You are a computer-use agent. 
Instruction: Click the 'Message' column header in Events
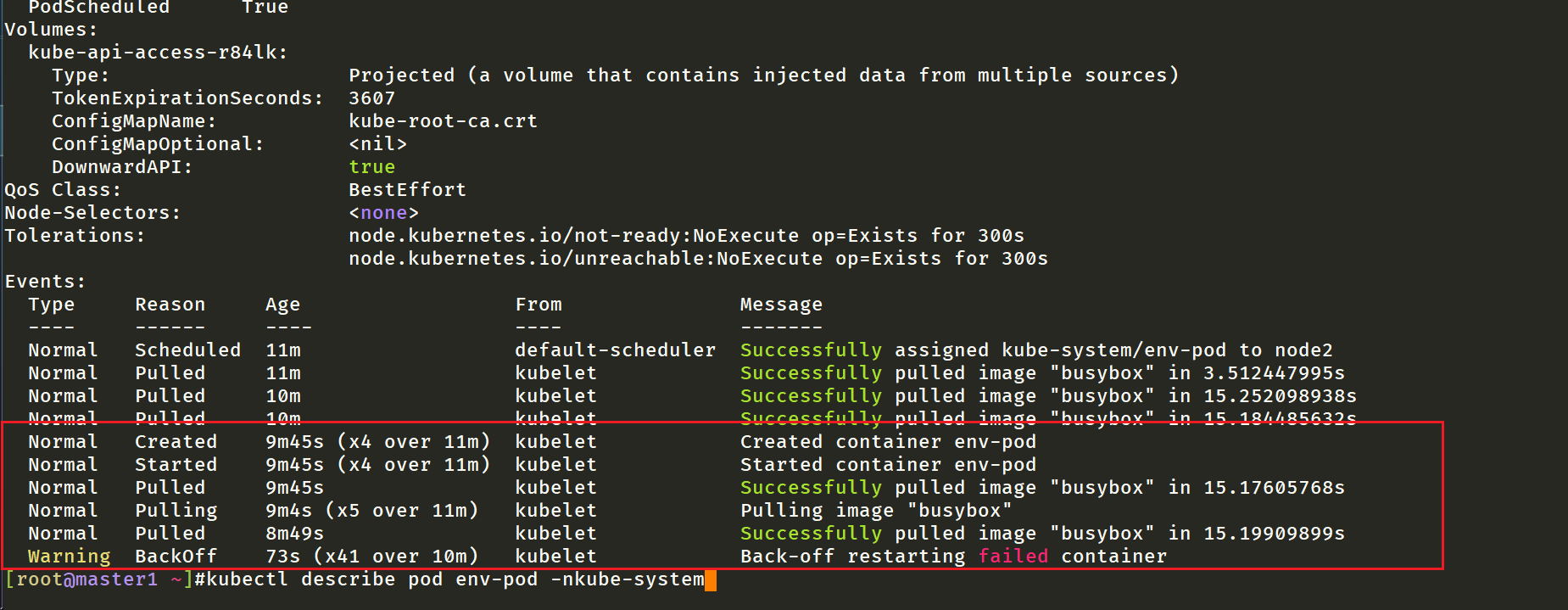(x=782, y=305)
